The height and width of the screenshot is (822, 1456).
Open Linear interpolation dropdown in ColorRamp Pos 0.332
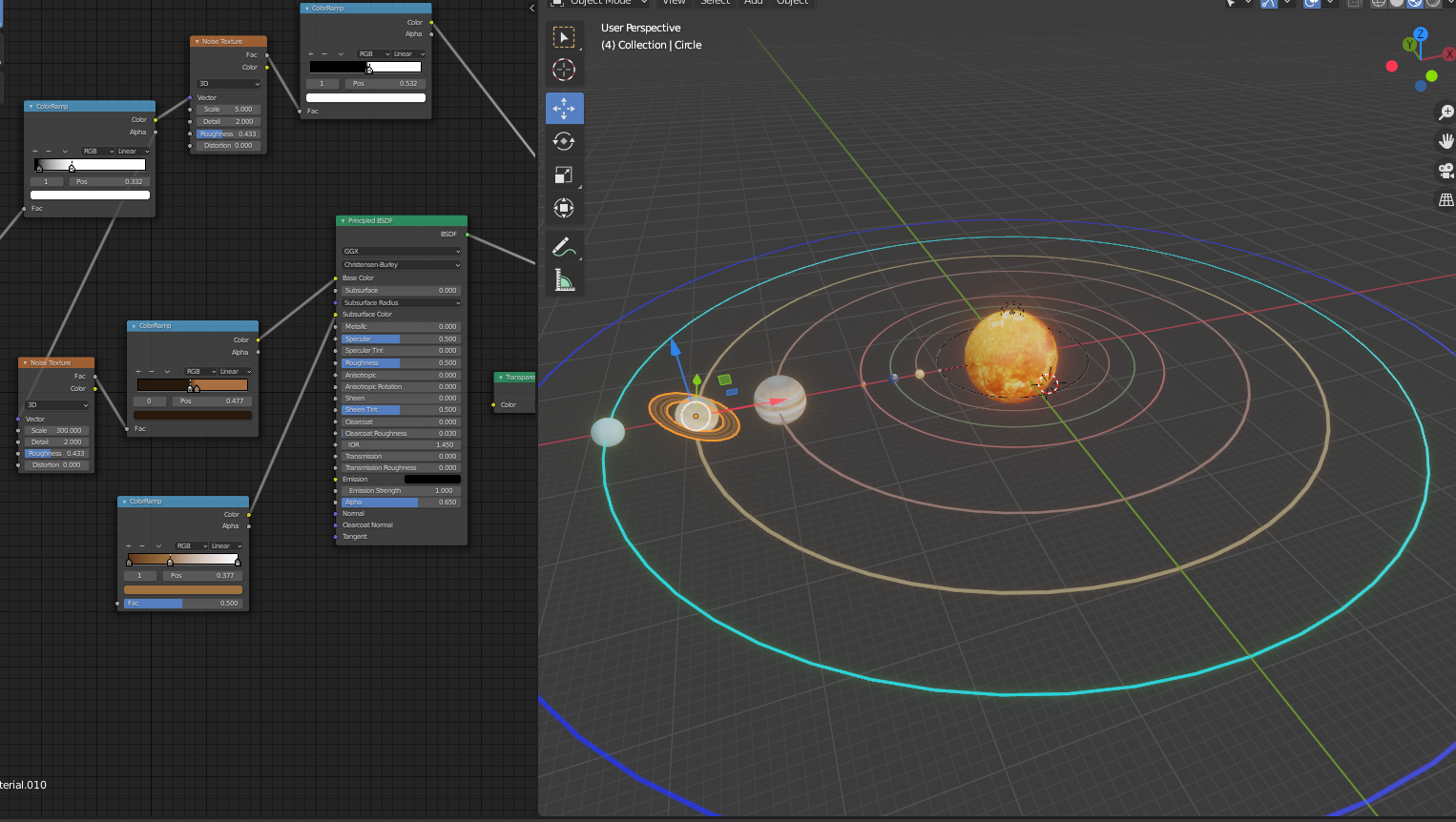click(x=134, y=151)
